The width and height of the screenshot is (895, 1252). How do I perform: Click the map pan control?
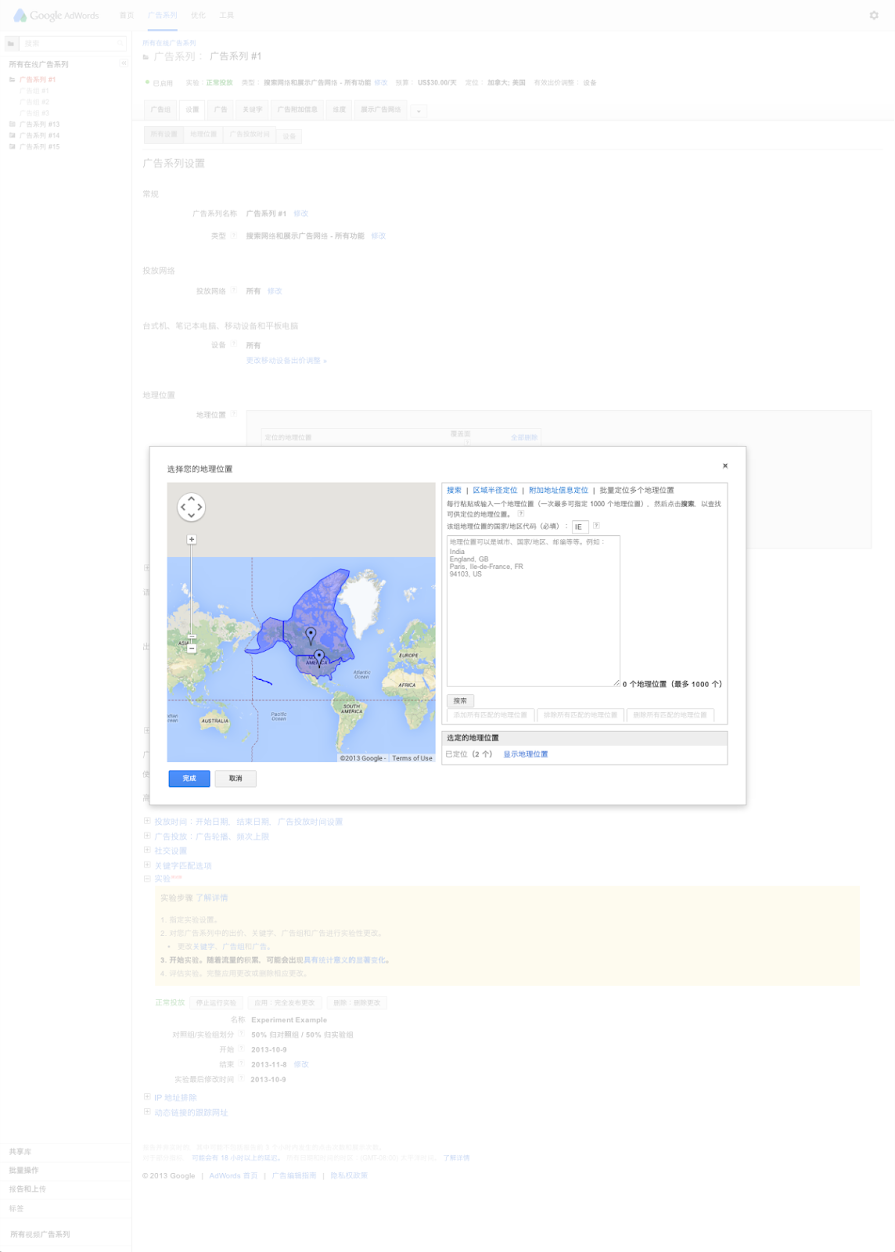191,508
